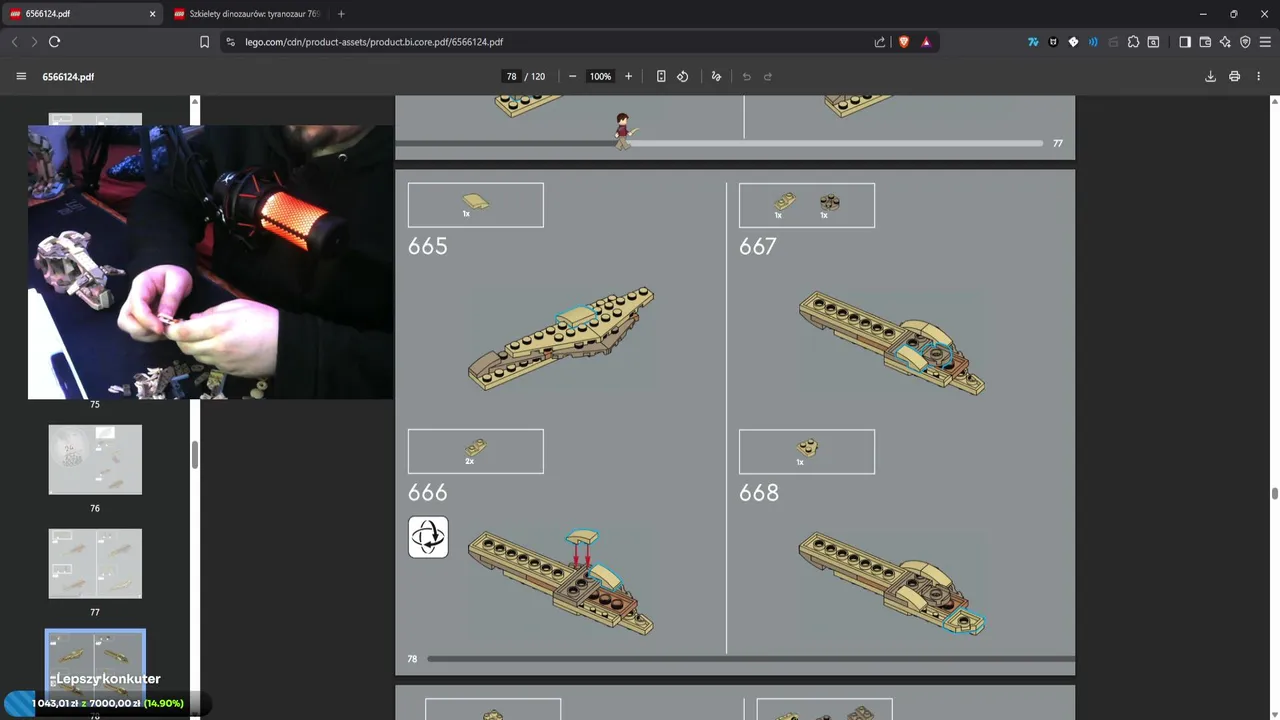The width and height of the screenshot is (1280, 720).
Task: Click the 100% zoom level field
Action: [600, 76]
